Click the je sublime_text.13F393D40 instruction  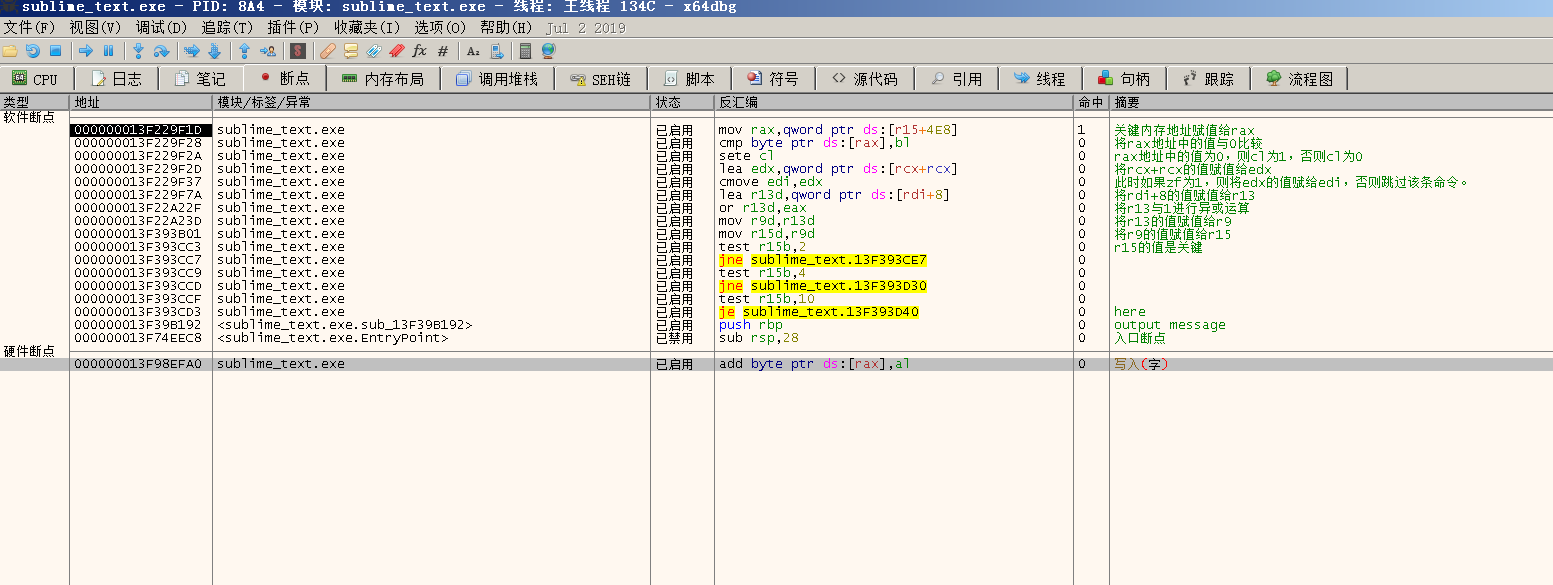[x=819, y=312]
